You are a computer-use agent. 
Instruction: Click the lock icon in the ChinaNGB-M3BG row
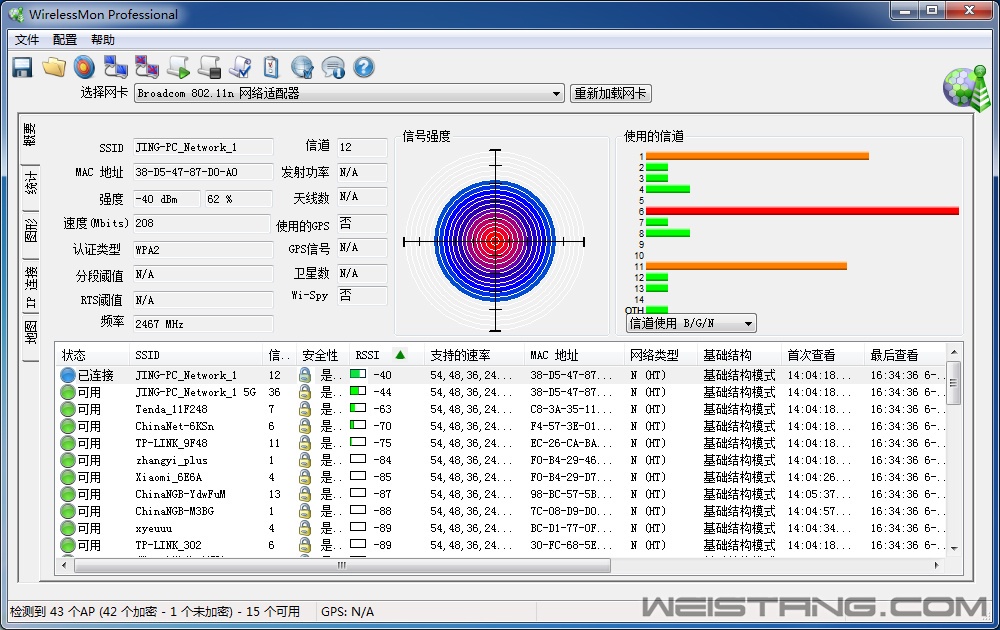(x=305, y=511)
